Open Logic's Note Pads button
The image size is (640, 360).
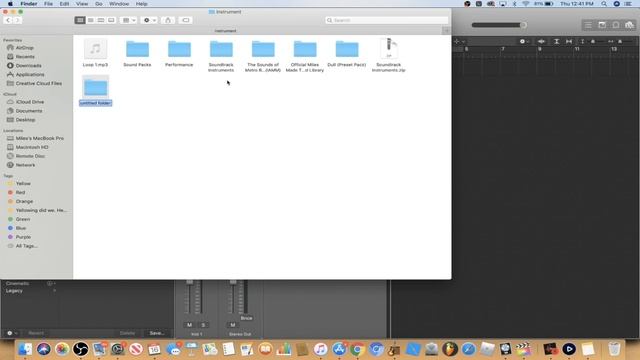click(602, 25)
